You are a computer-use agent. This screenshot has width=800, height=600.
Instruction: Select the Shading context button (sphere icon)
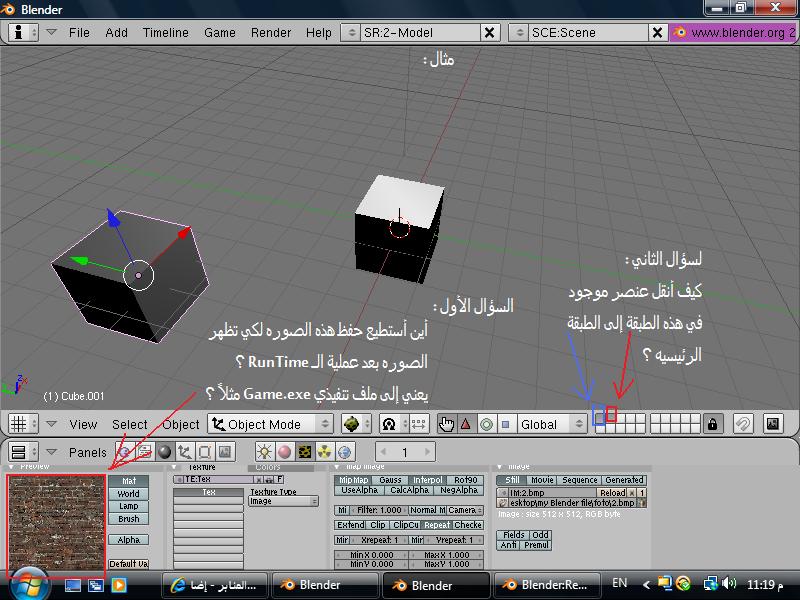(x=164, y=452)
